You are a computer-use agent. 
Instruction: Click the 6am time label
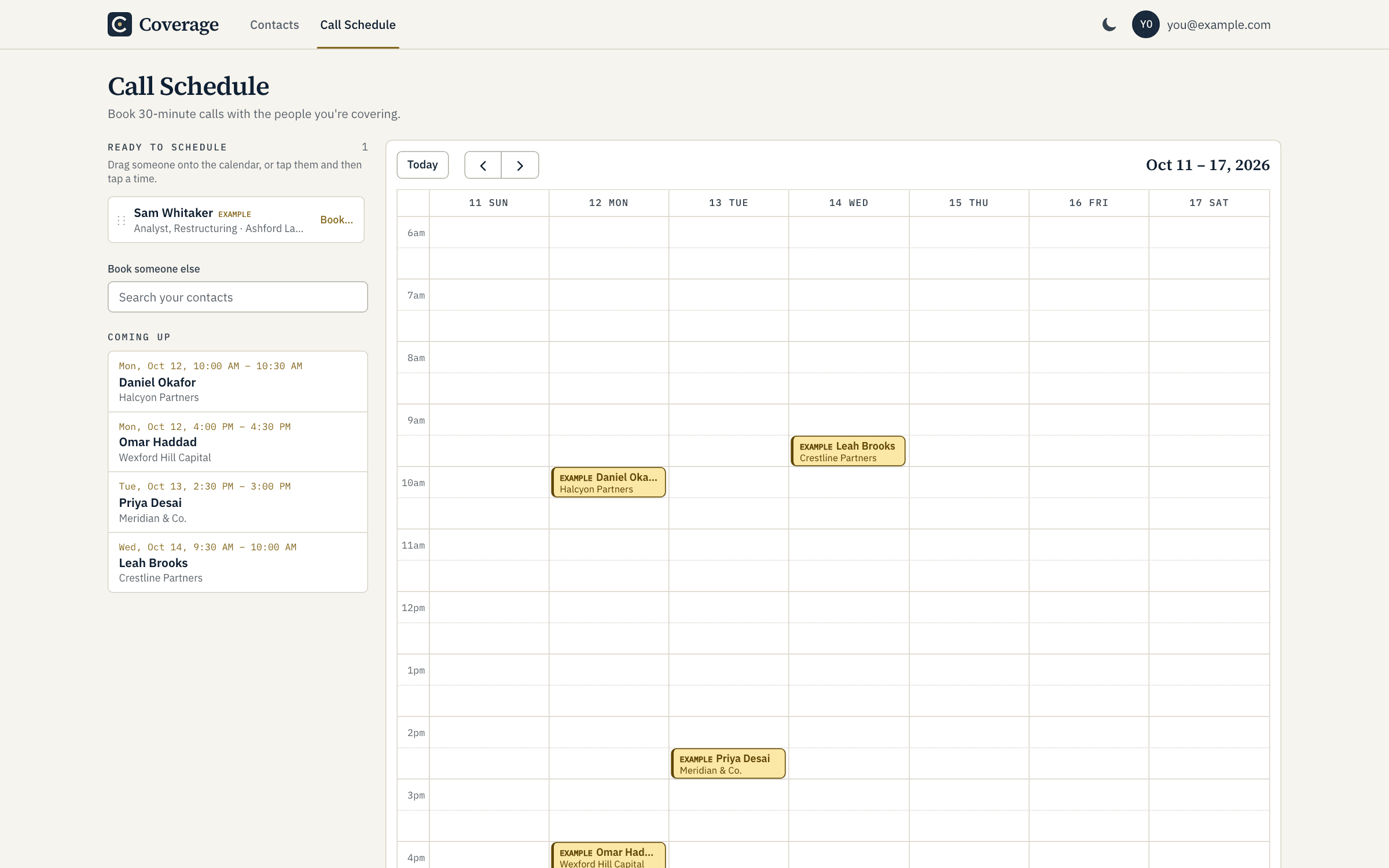416,233
